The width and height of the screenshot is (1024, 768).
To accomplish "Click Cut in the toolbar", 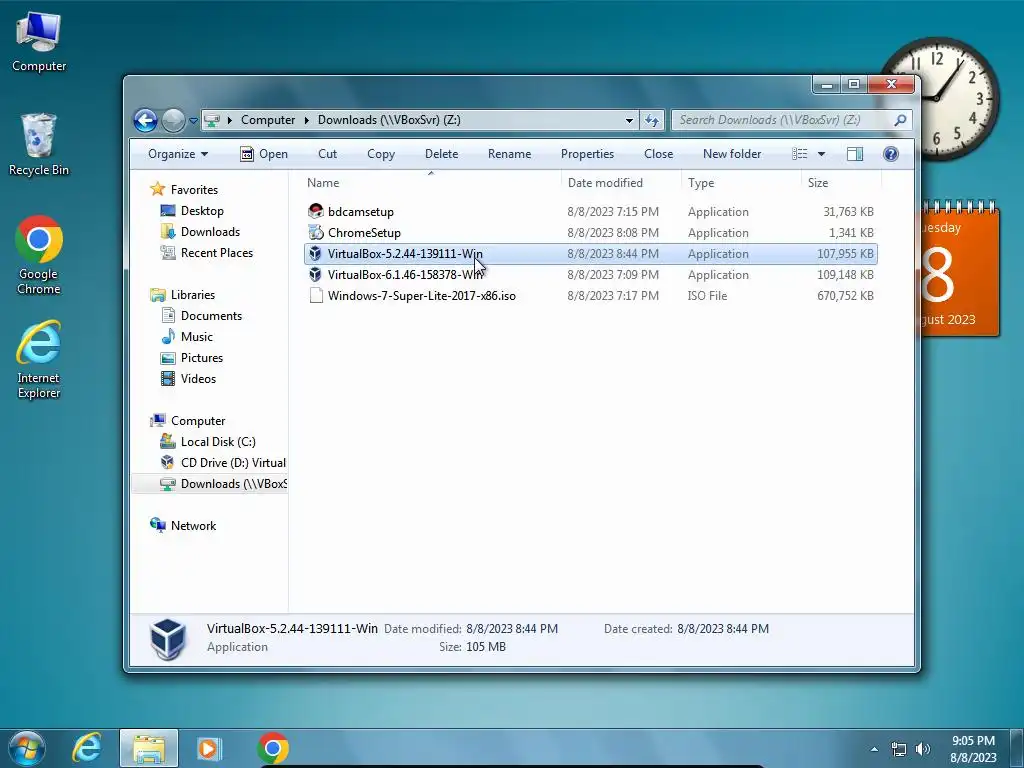I will [x=327, y=154].
